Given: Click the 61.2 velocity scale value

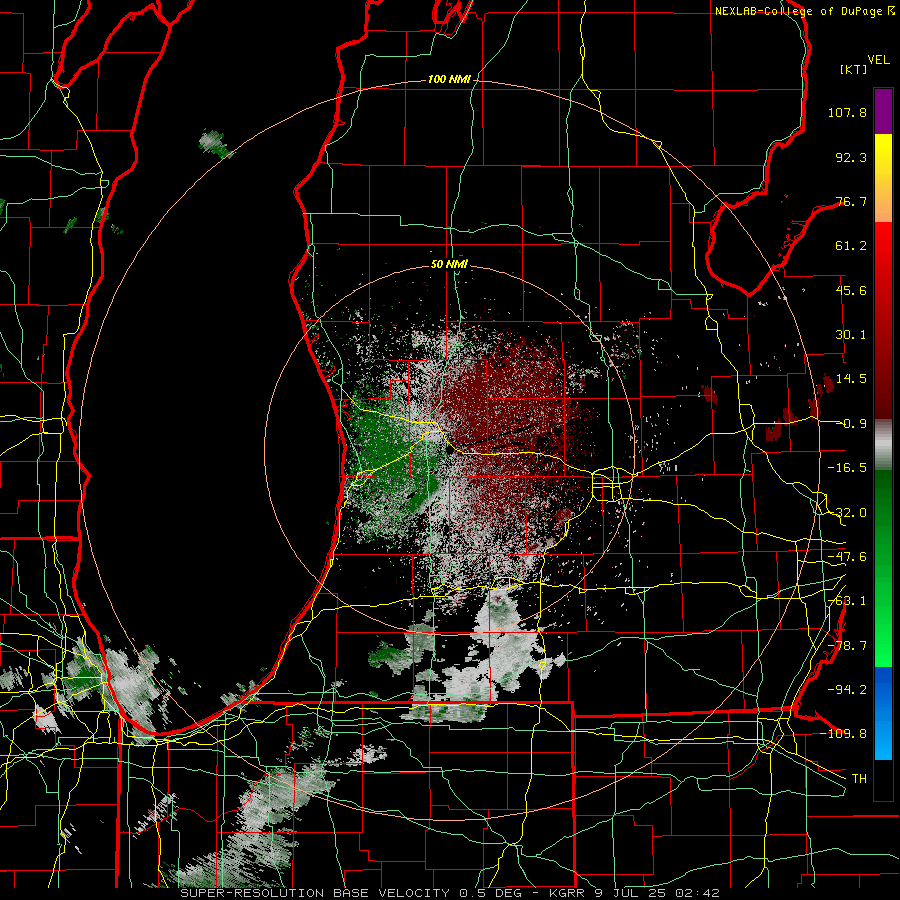Looking at the screenshot, I should [x=851, y=246].
